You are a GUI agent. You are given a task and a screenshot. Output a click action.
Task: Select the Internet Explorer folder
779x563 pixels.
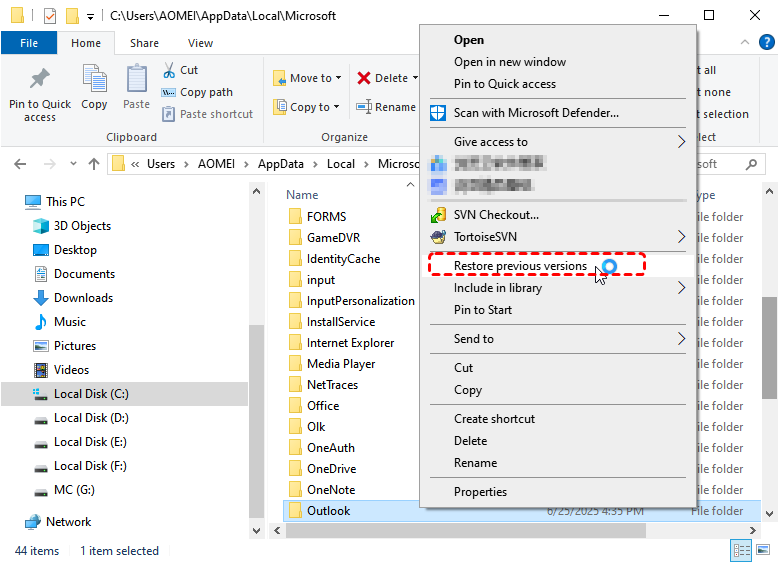(350, 343)
